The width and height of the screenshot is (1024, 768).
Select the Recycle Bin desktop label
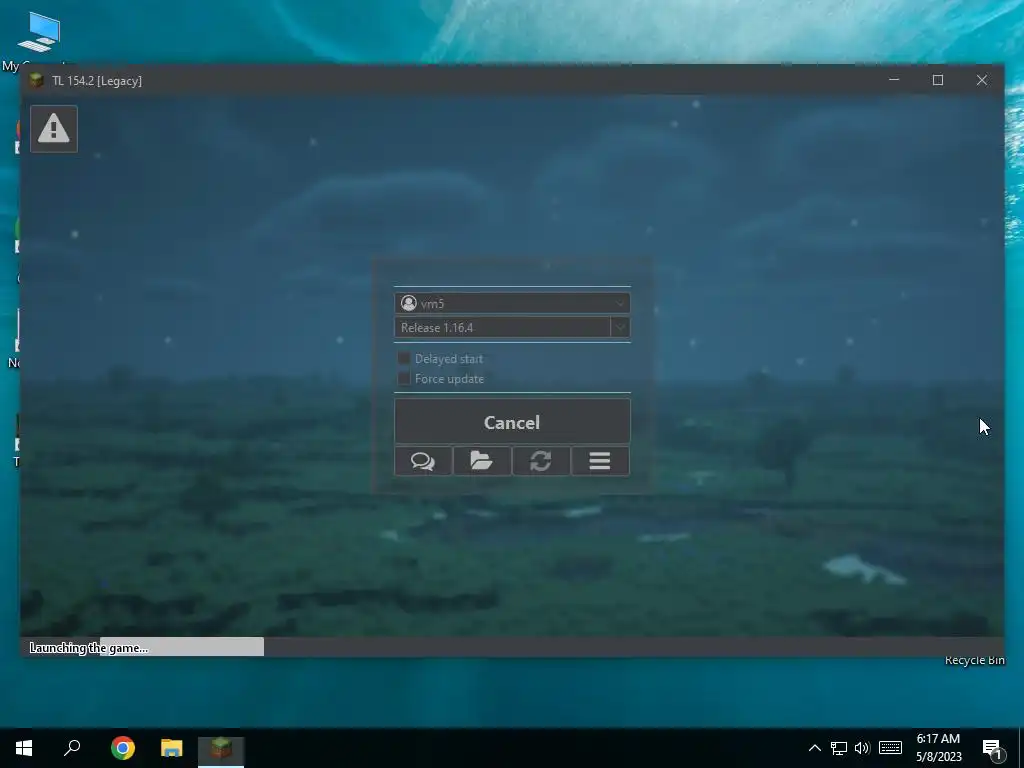(x=974, y=660)
